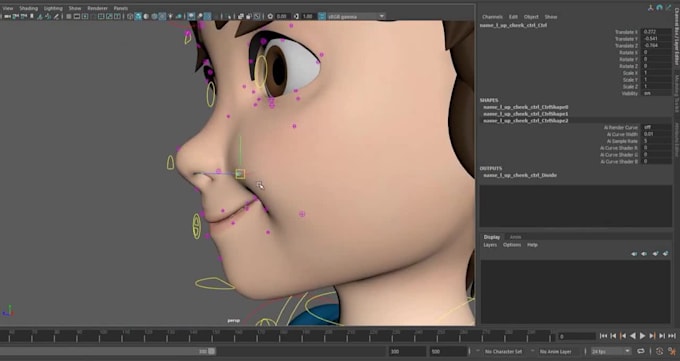Play animation backwards
The width and height of the screenshot is (680, 361).
[633, 336]
